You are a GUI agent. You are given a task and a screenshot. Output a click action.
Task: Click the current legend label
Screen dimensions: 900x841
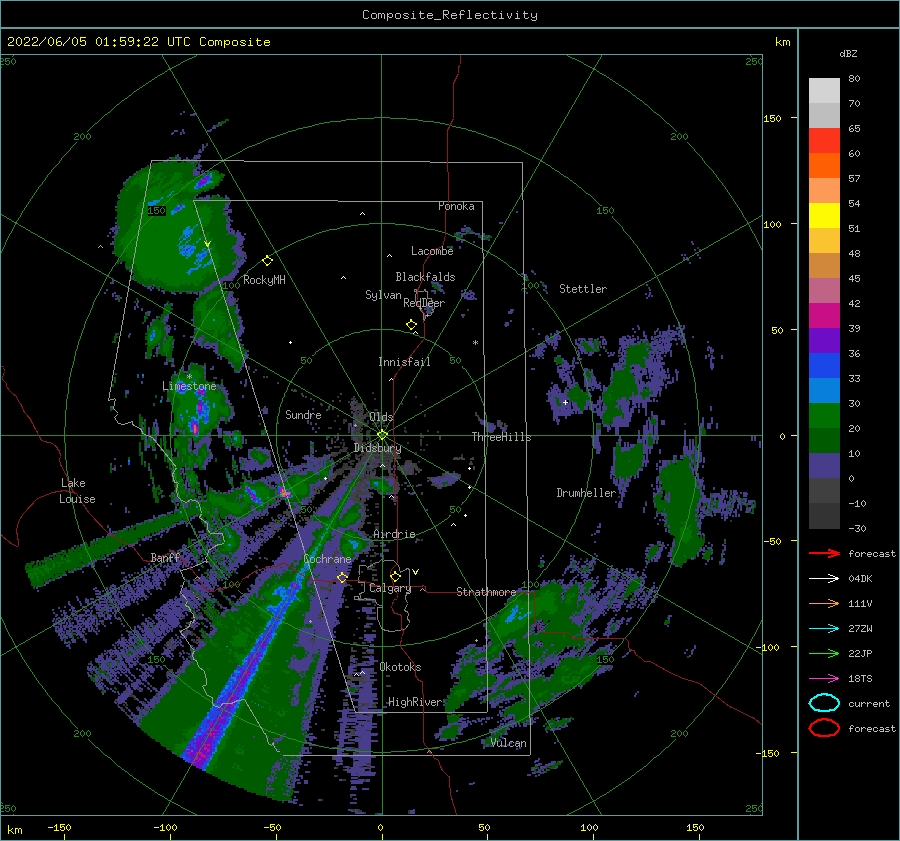coord(868,704)
